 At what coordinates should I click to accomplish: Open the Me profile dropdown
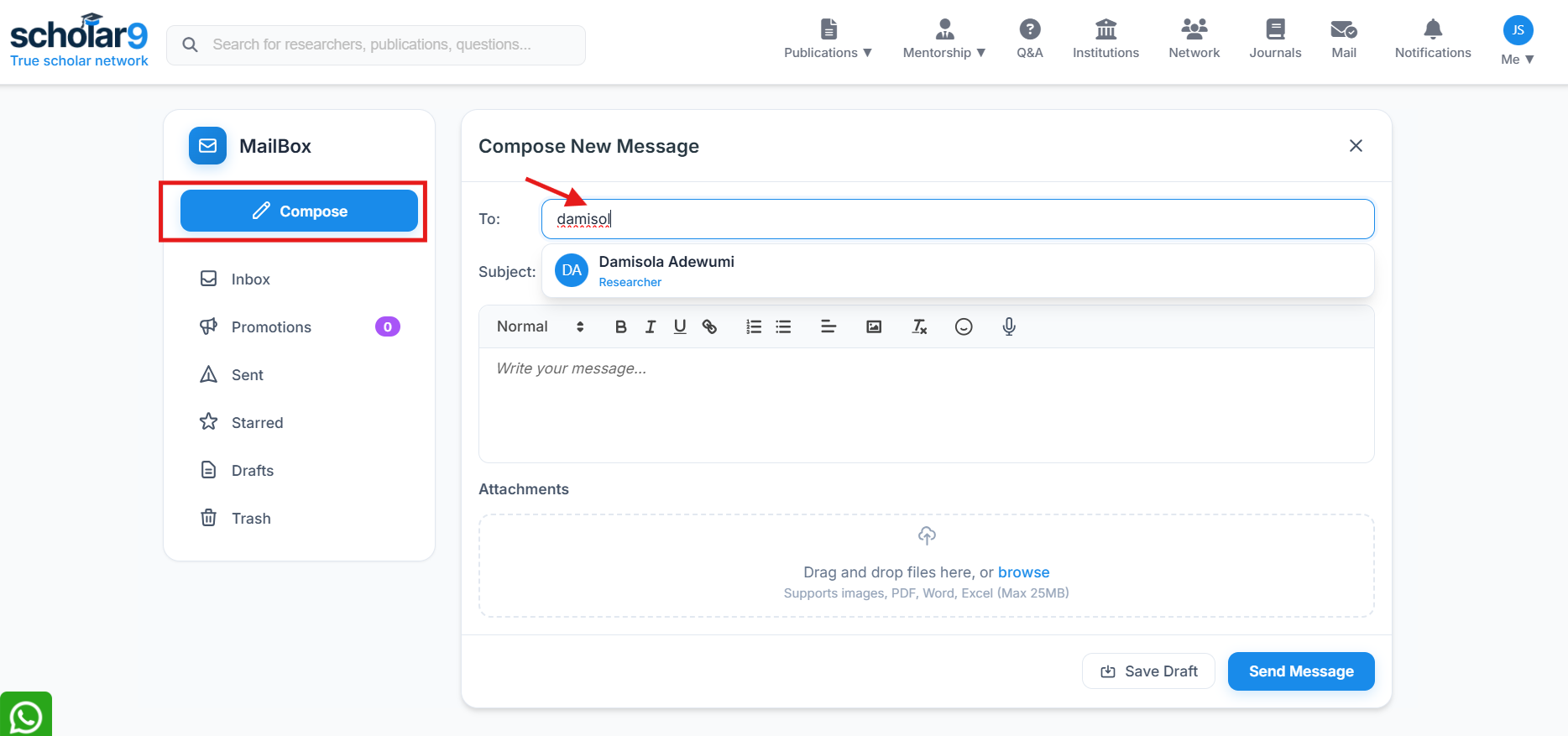1518,41
